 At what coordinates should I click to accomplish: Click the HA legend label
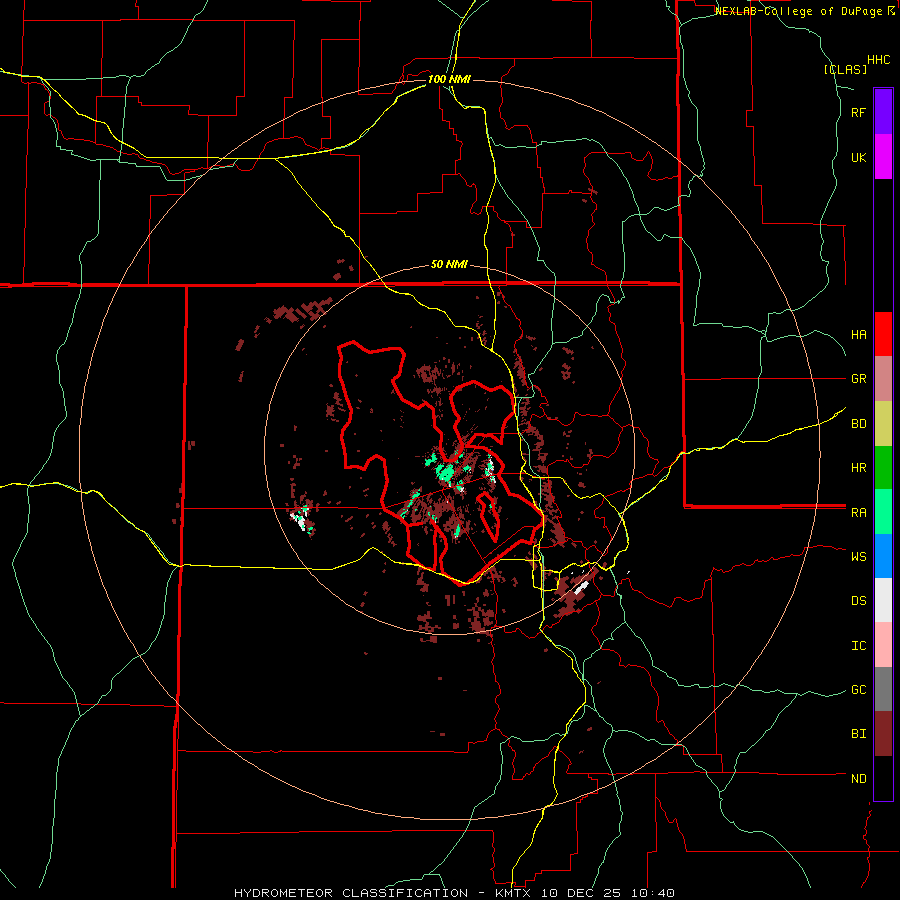(858, 335)
